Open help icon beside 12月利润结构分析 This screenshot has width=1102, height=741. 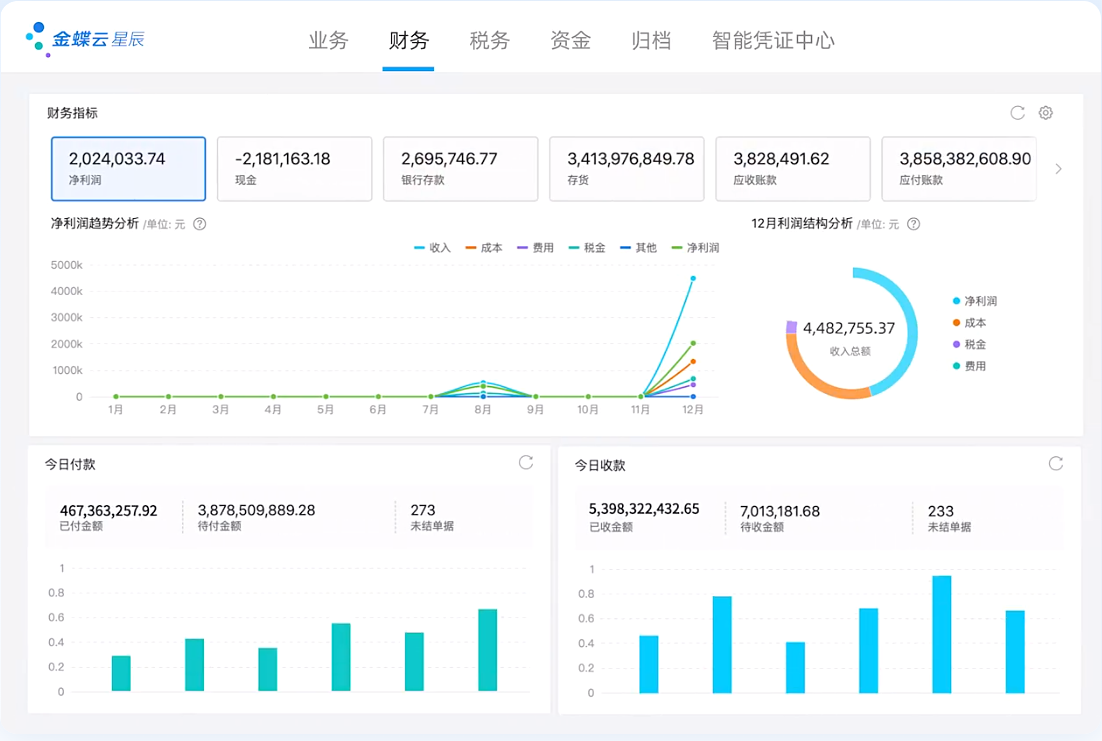coord(914,224)
